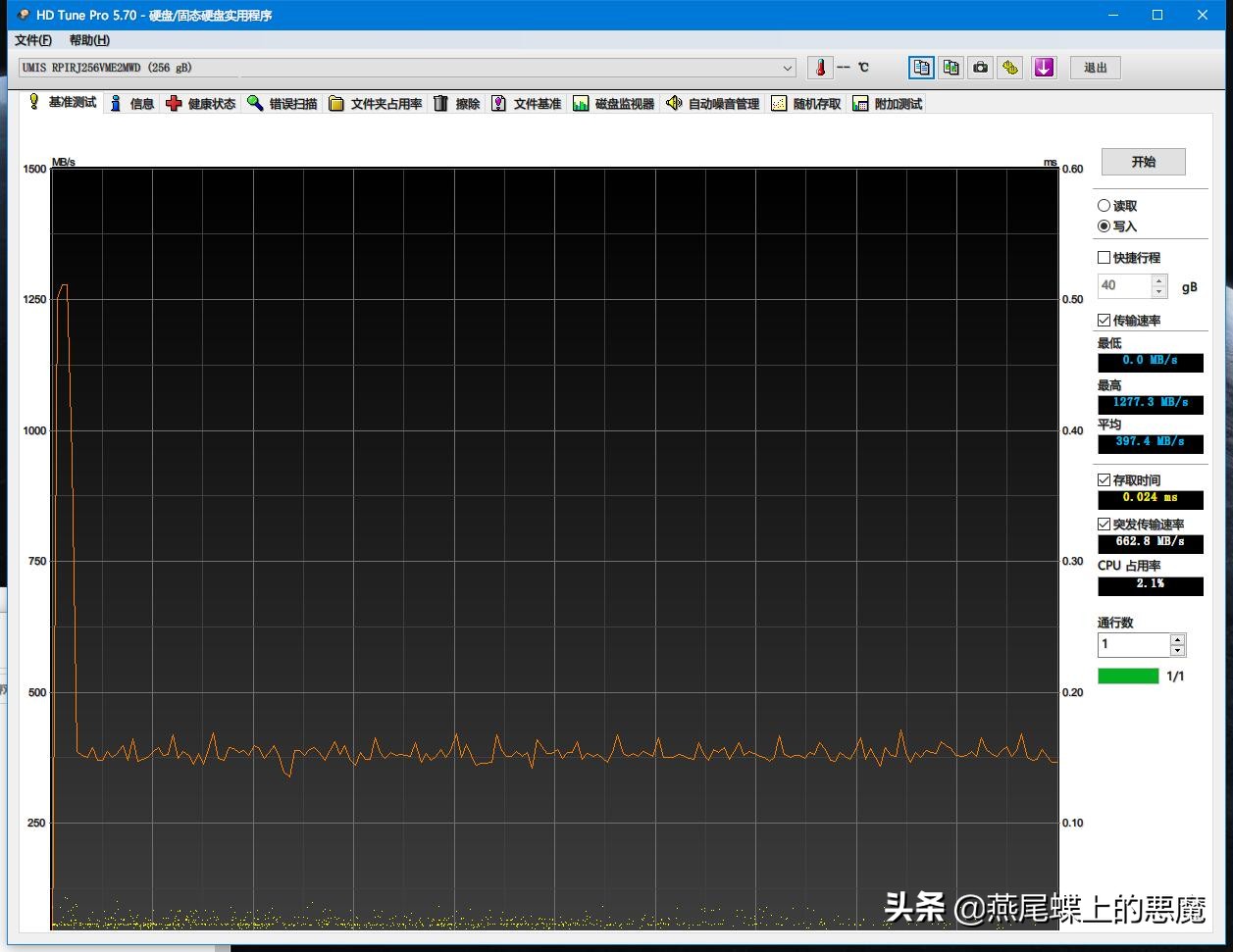1233x952 pixels.
Task: Click the purple down-arrow minimize-to-tray icon
Action: click(1044, 68)
